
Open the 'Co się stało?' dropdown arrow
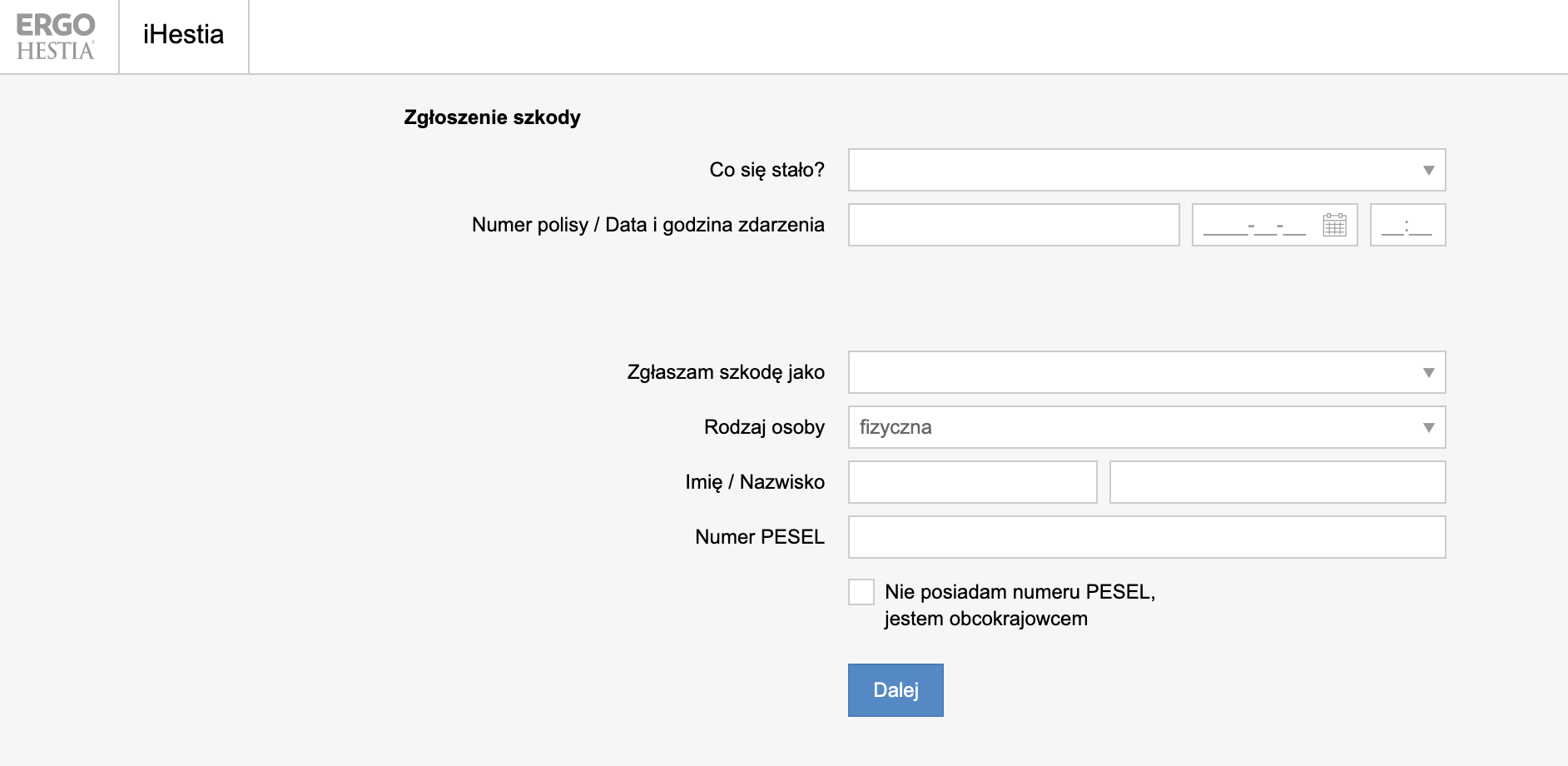pos(1429,170)
